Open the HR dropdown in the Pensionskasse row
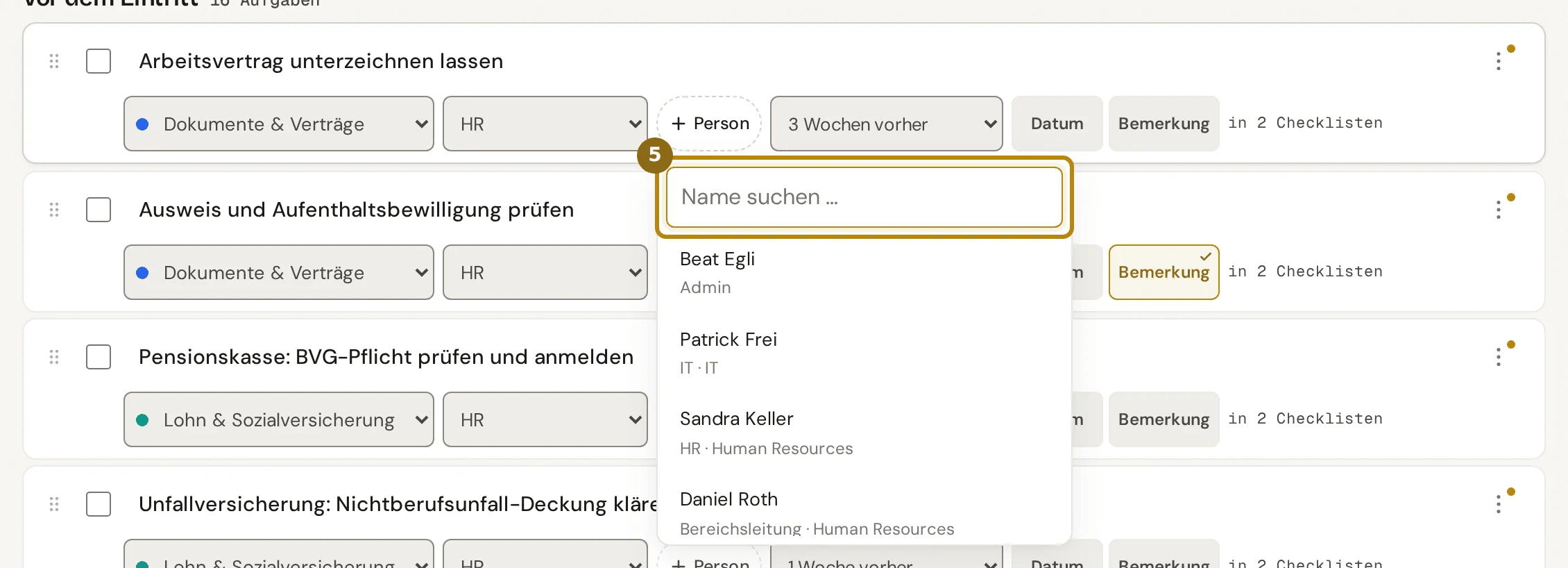The height and width of the screenshot is (568, 1568). click(x=545, y=419)
